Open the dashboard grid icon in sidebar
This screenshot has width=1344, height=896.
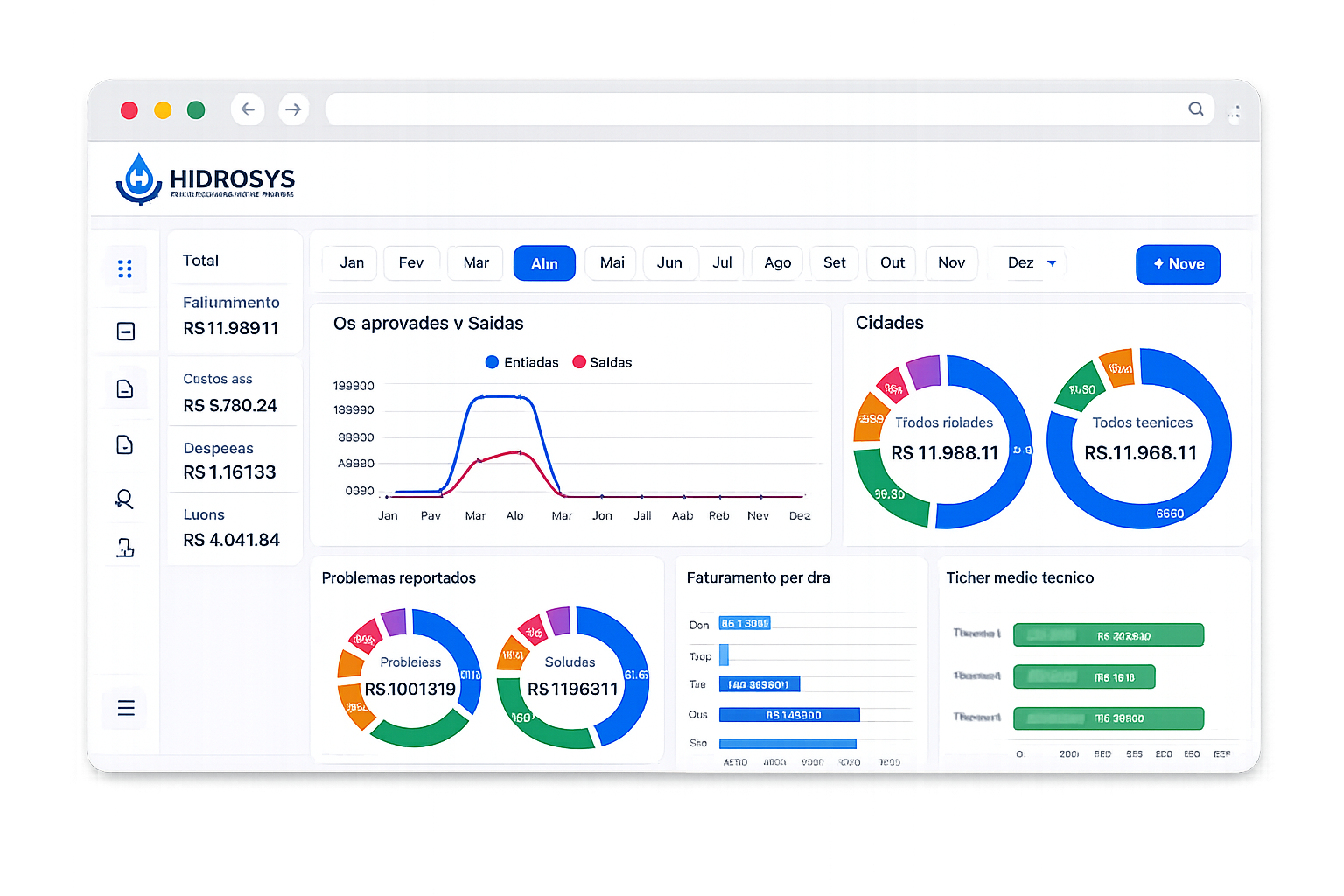point(125,269)
